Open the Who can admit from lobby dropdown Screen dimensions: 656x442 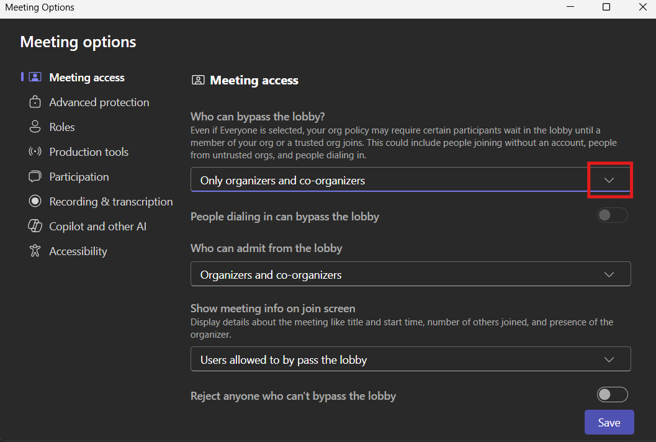tap(410, 274)
